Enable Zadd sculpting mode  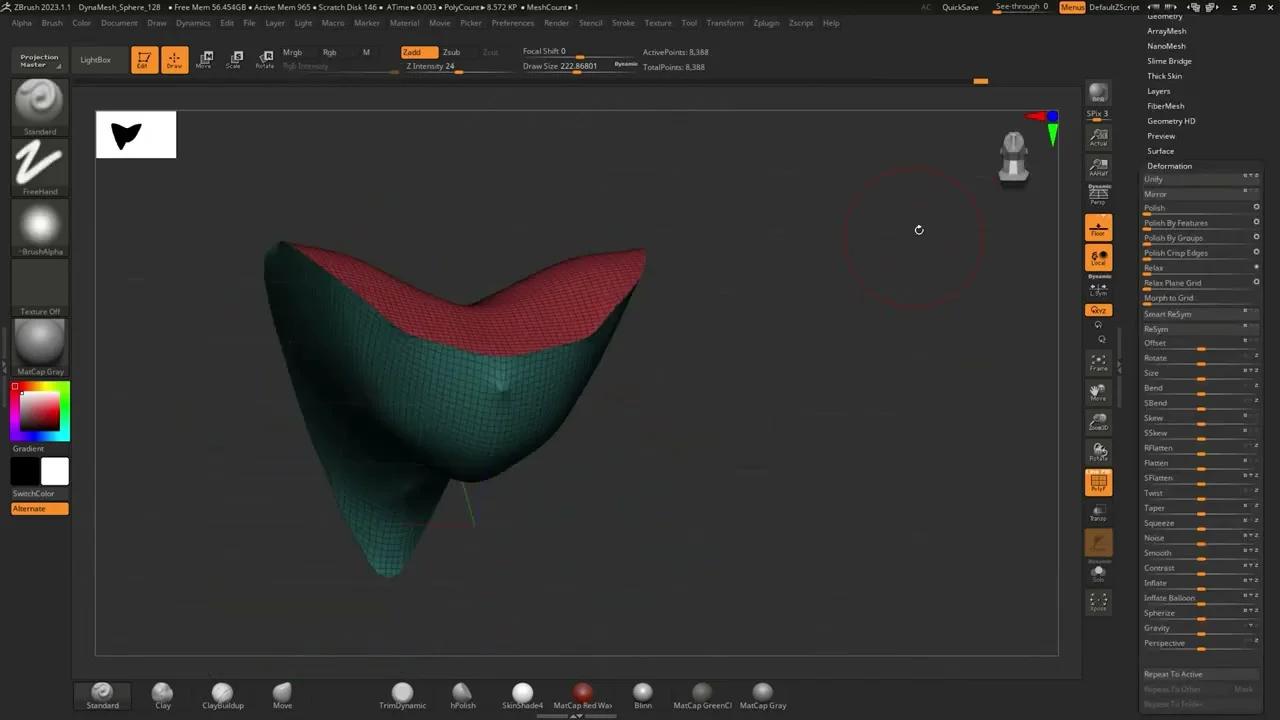tap(412, 51)
